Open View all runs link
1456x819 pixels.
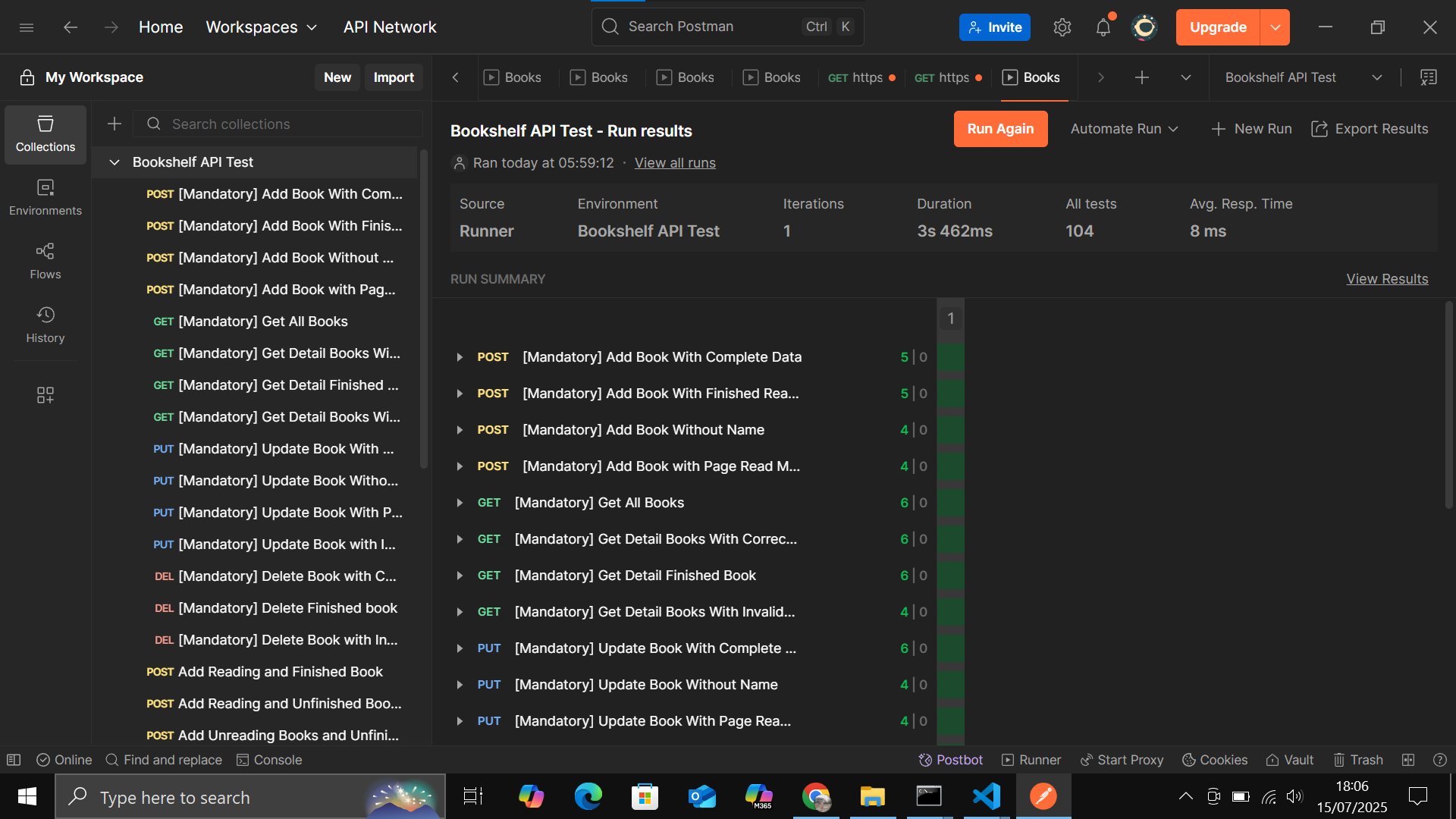pyautogui.click(x=675, y=163)
